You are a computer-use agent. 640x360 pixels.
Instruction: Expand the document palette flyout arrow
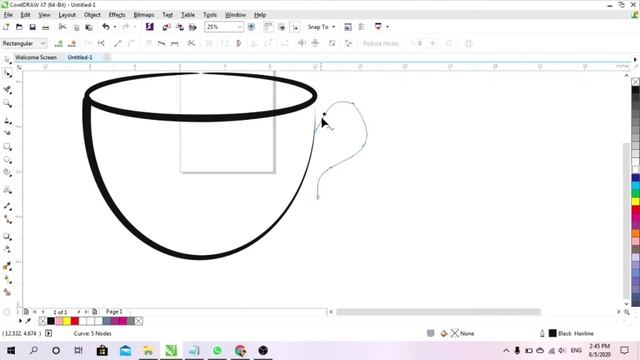[x=20, y=321]
